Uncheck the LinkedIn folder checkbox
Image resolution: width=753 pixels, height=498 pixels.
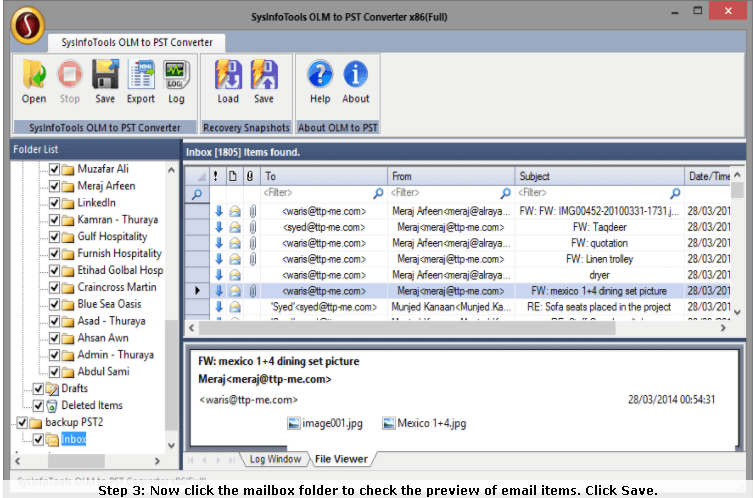coord(54,203)
